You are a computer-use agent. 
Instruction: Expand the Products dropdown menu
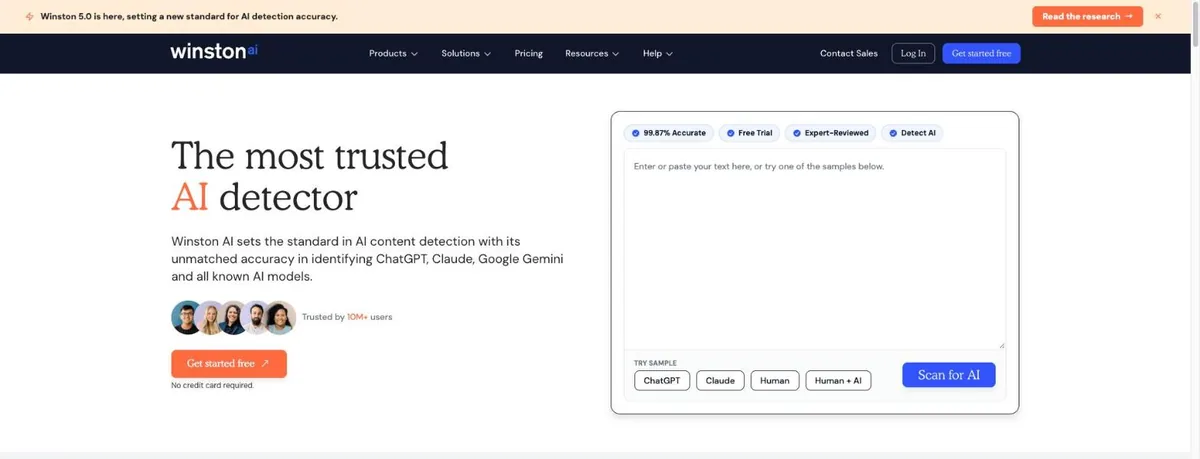pos(393,53)
